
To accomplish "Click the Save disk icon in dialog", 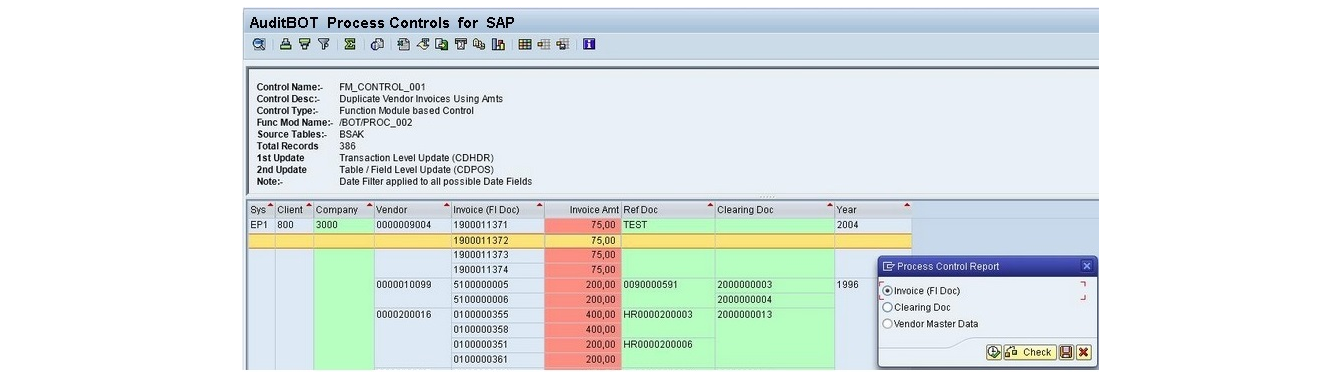I will pyautogui.click(x=1066, y=352).
